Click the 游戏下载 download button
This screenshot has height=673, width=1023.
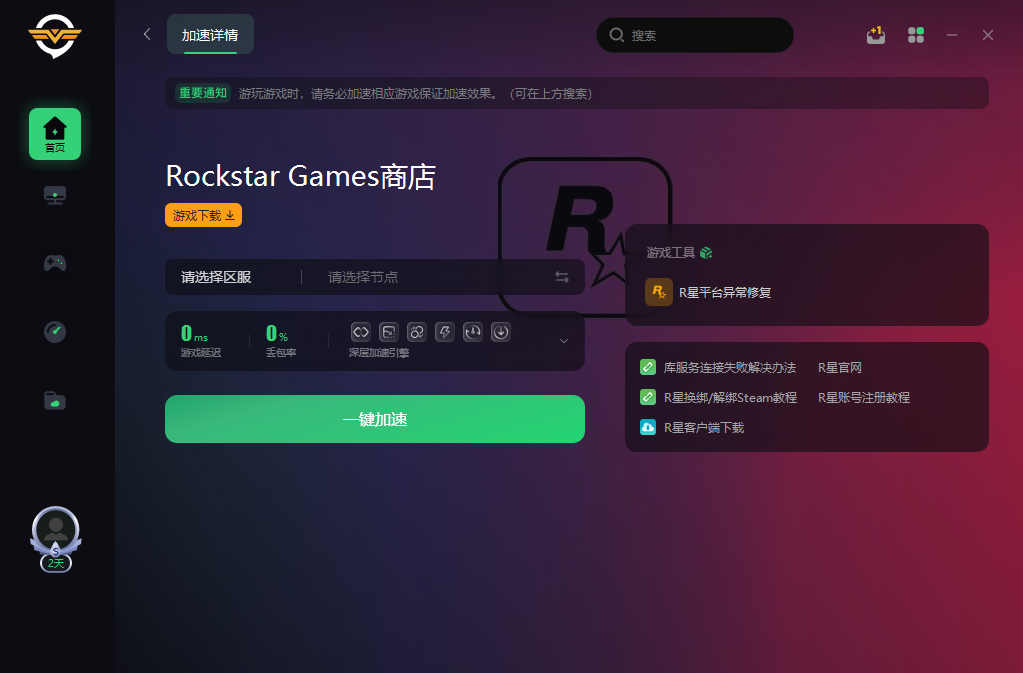(204, 215)
